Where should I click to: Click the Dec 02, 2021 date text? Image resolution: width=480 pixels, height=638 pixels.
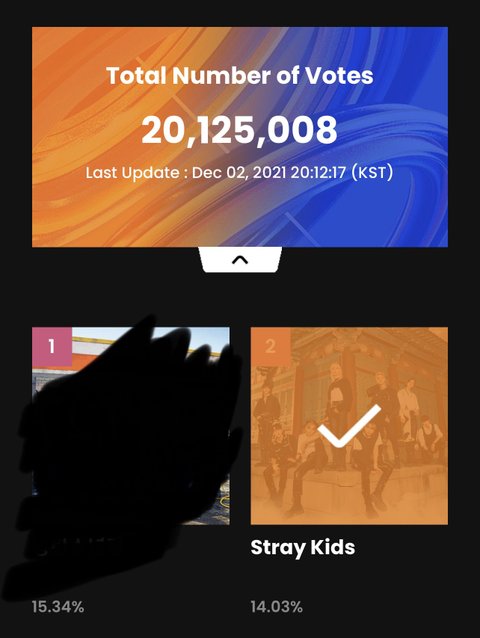(239, 173)
